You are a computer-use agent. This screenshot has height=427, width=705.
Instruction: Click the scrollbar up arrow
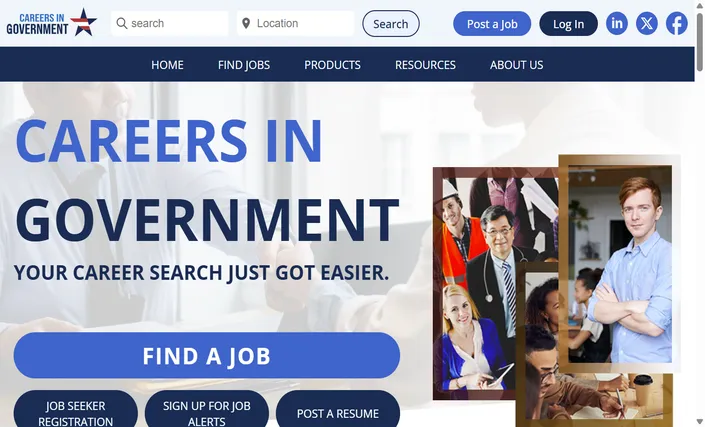pyautogui.click(x=700, y=4)
